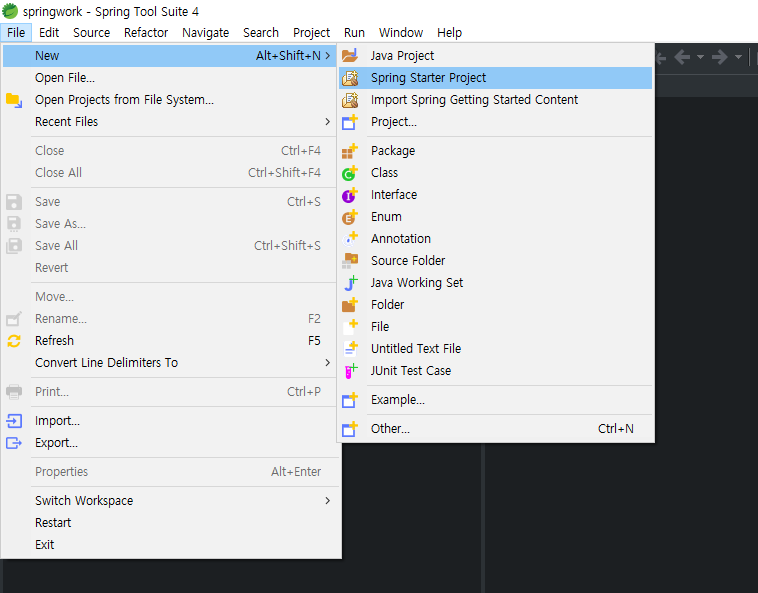Open the Navigate menu

205,32
